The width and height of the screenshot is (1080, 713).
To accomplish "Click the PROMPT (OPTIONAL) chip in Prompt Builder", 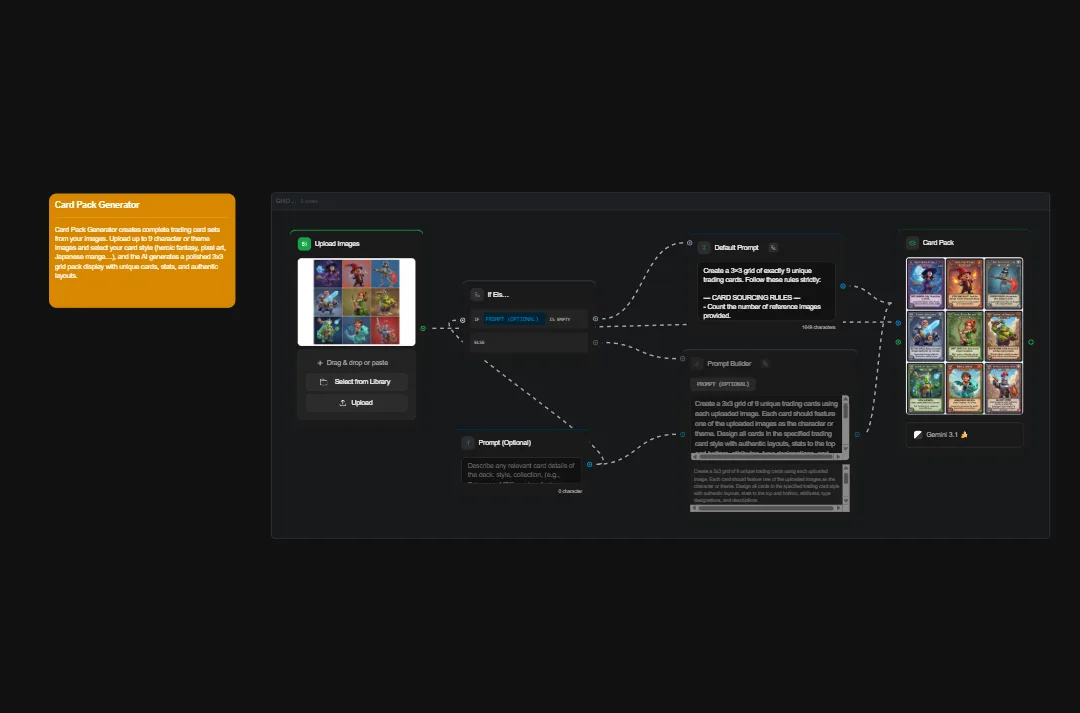I will point(723,384).
